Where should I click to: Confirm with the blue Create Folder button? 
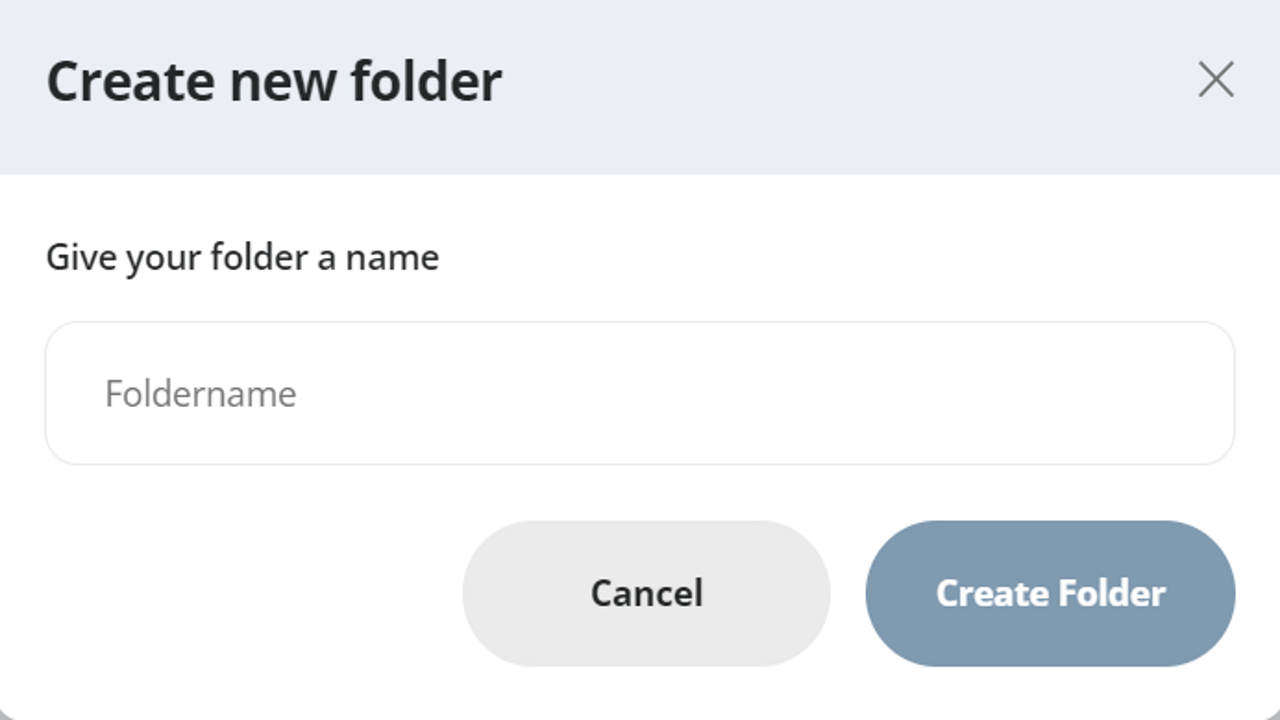pyautogui.click(x=1050, y=593)
